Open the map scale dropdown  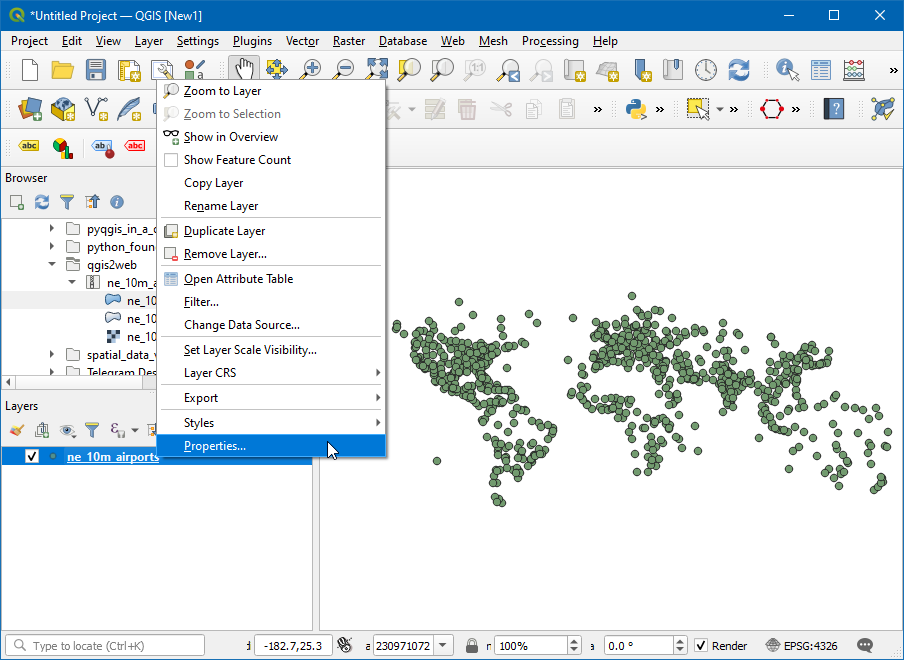(444, 646)
